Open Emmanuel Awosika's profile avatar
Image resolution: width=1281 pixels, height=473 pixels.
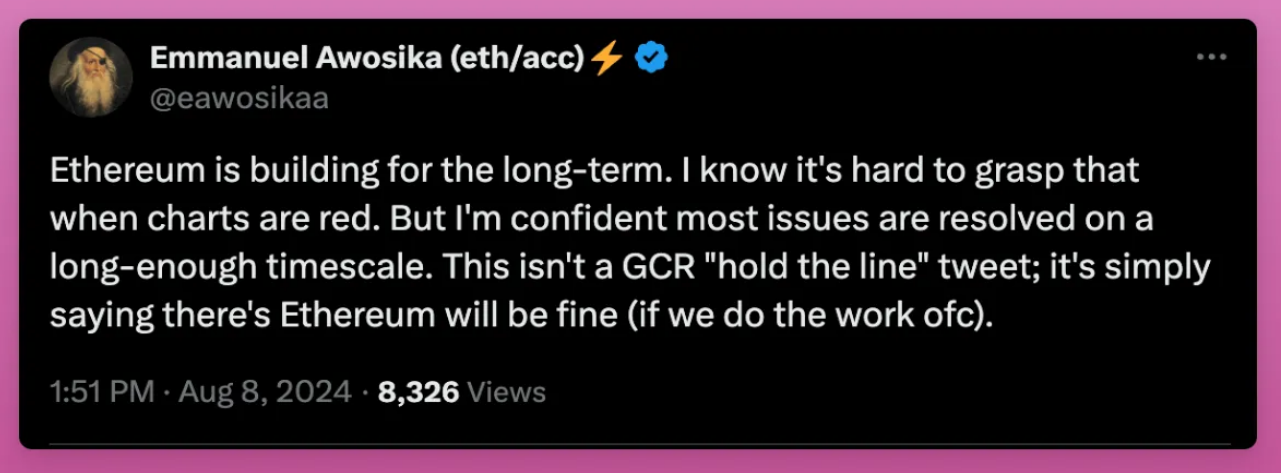point(92,78)
